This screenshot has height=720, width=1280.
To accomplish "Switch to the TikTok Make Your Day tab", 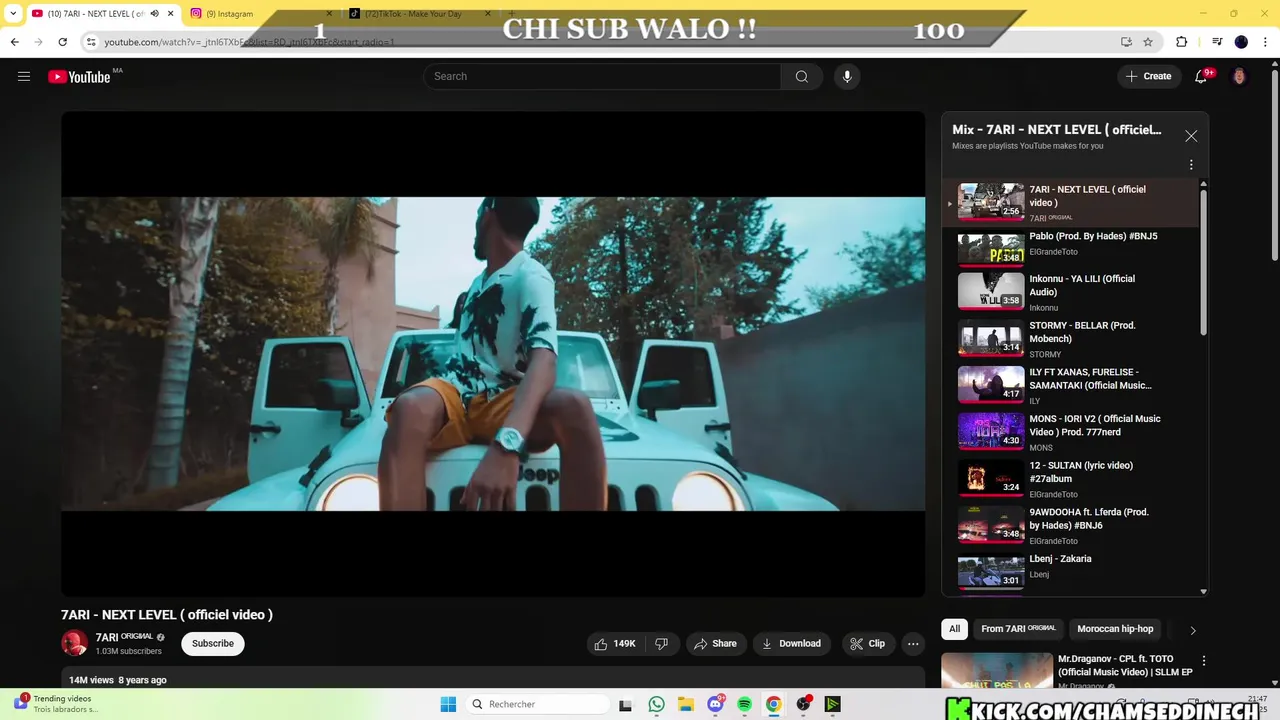I will click(420, 14).
